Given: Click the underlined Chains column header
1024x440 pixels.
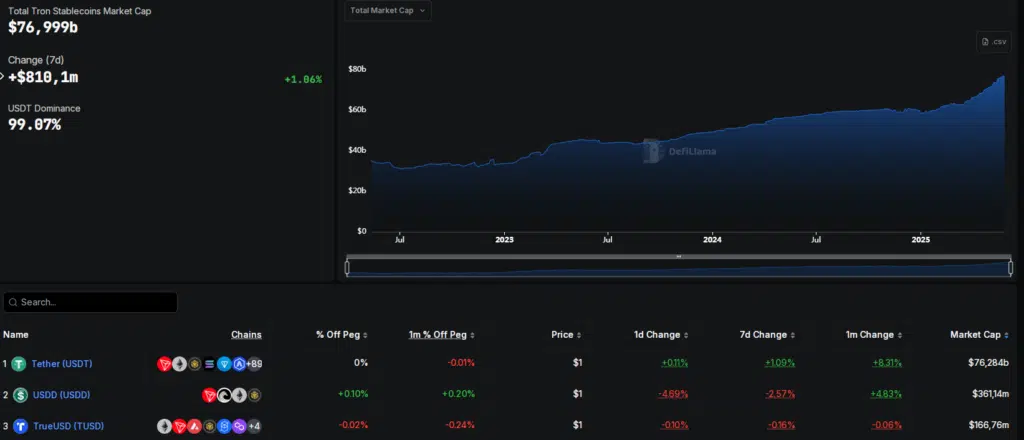Looking at the screenshot, I should point(246,335).
